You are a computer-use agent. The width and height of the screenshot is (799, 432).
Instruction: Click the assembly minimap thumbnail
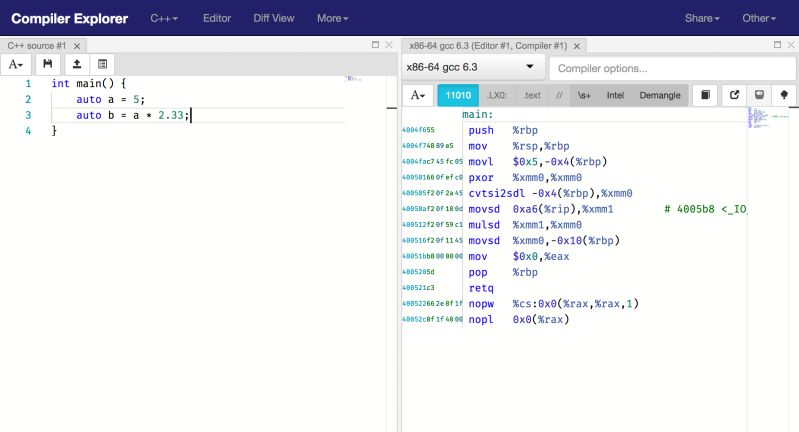click(767, 117)
